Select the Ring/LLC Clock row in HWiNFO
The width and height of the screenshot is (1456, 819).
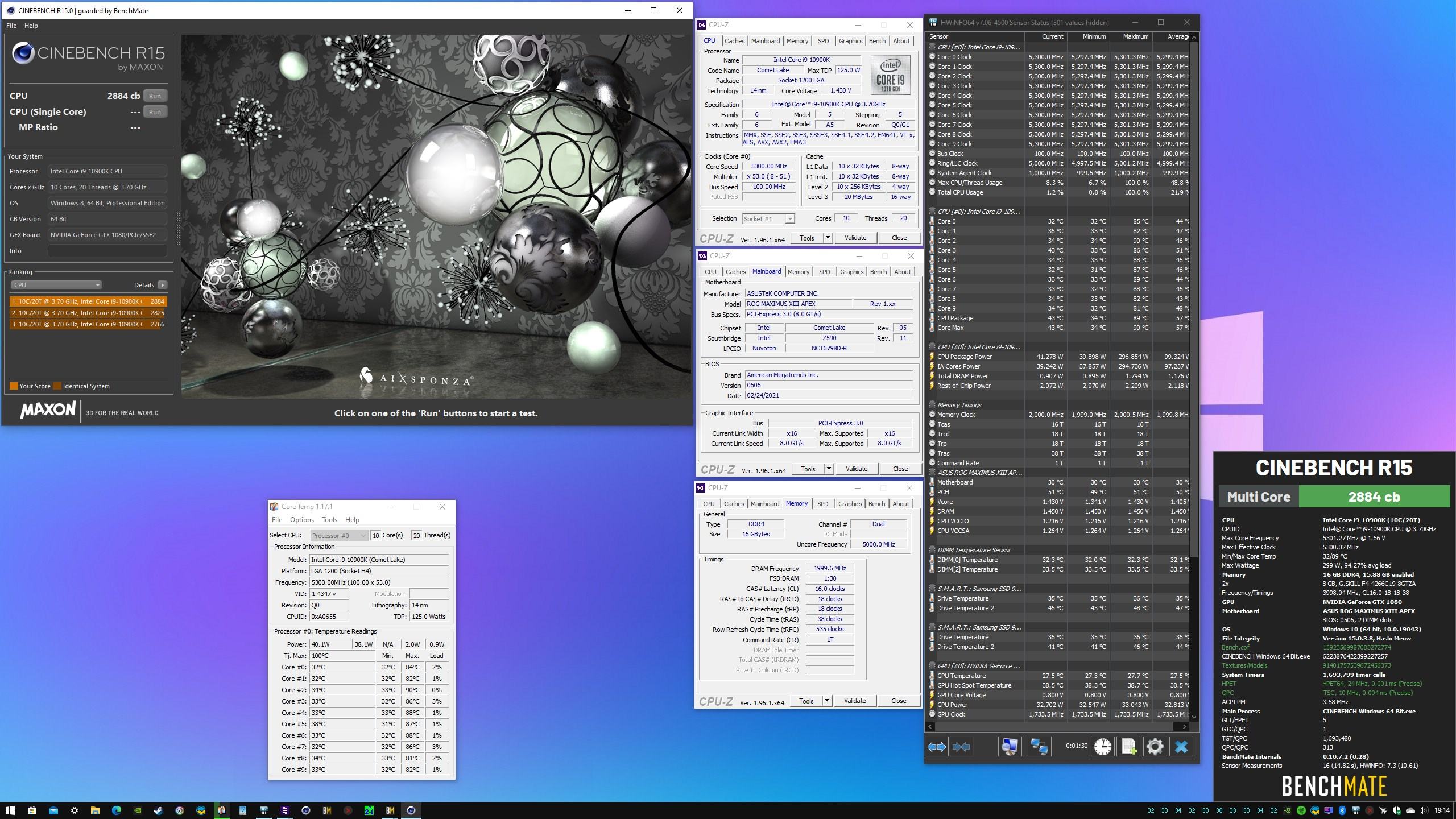pos(1058,163)
